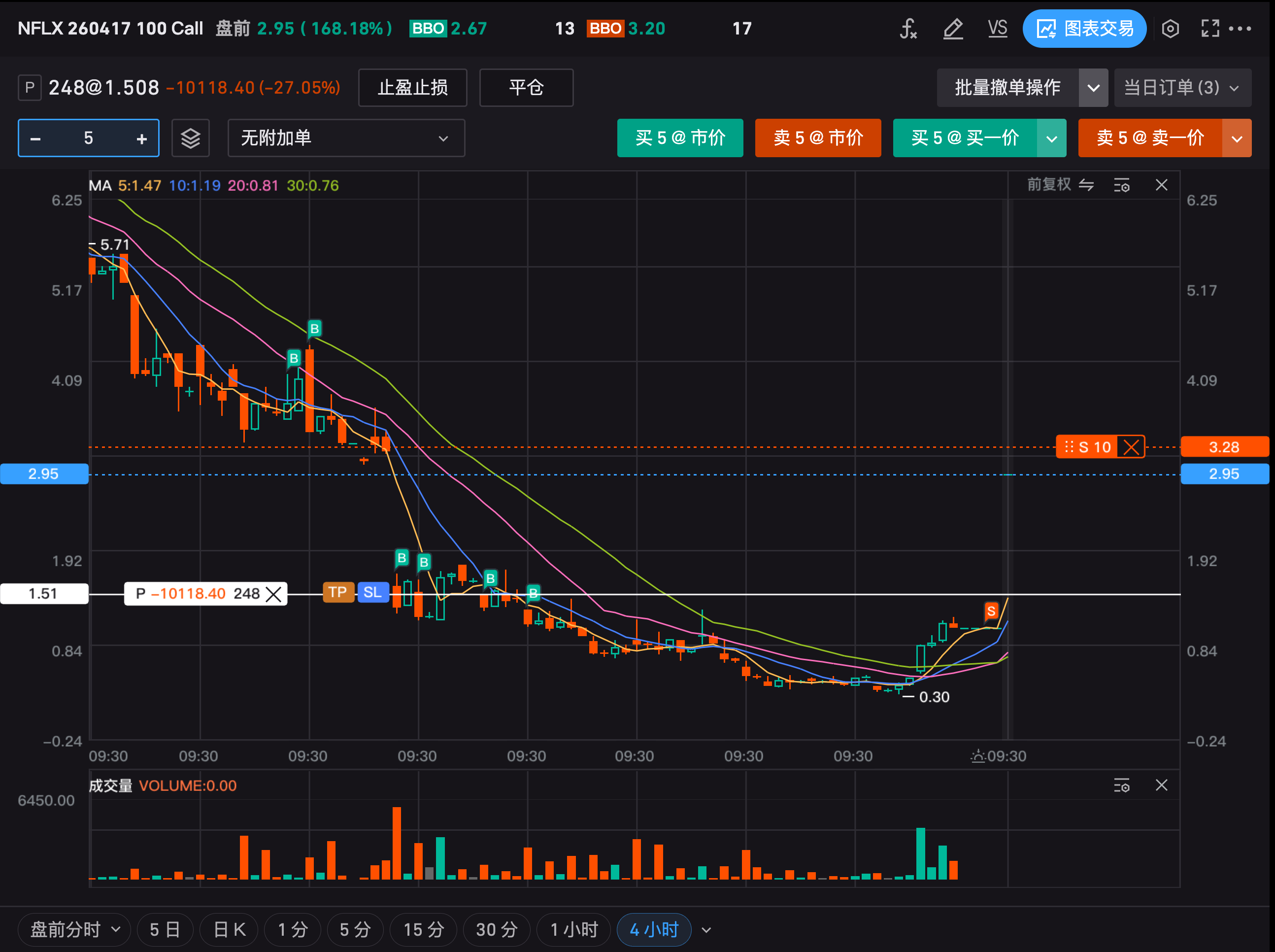Click the 止盈止损 button

[x=412, y=88]
